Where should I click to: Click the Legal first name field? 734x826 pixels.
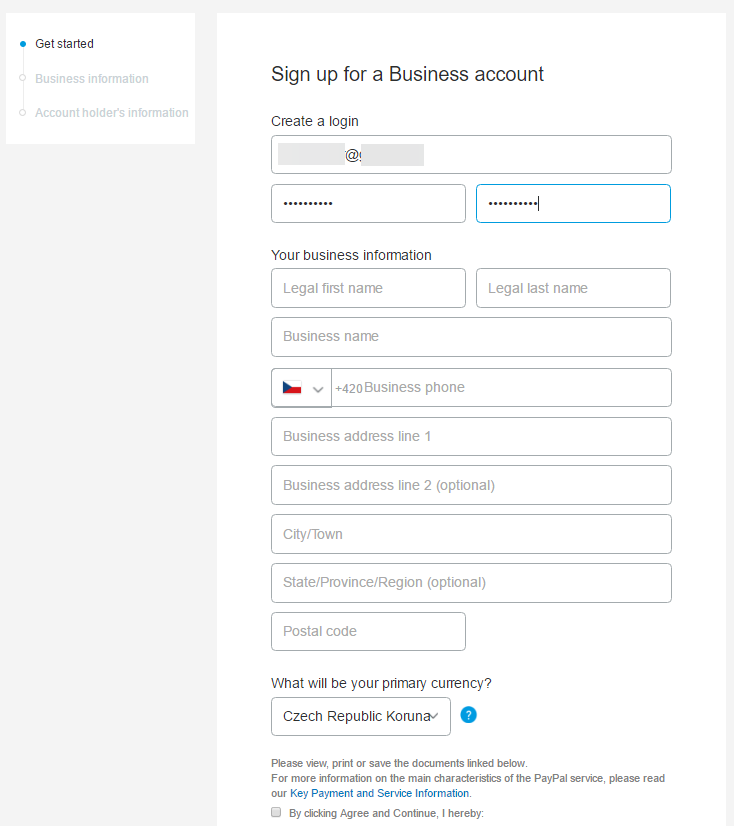pos(368,288)
